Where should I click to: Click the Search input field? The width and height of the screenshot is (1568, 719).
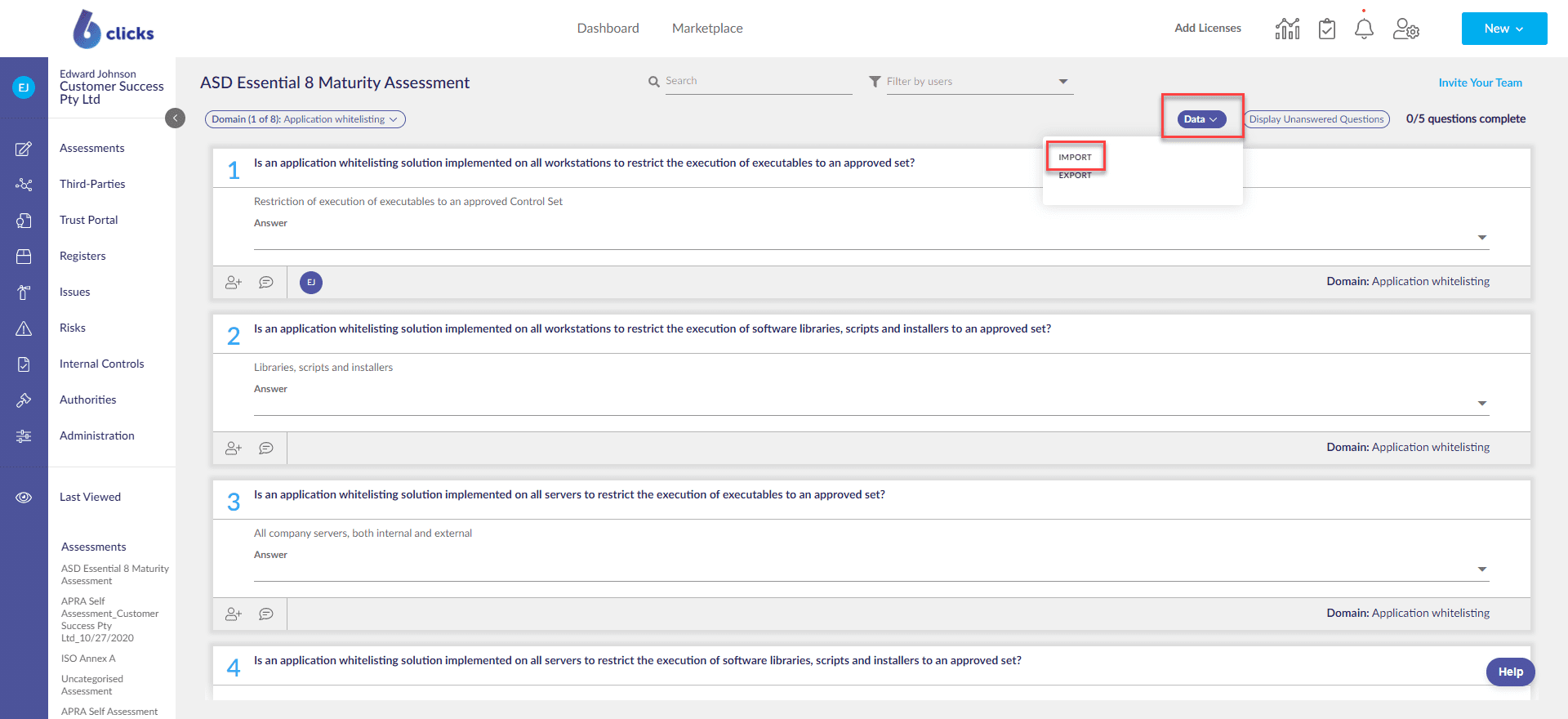coord(757,82)
